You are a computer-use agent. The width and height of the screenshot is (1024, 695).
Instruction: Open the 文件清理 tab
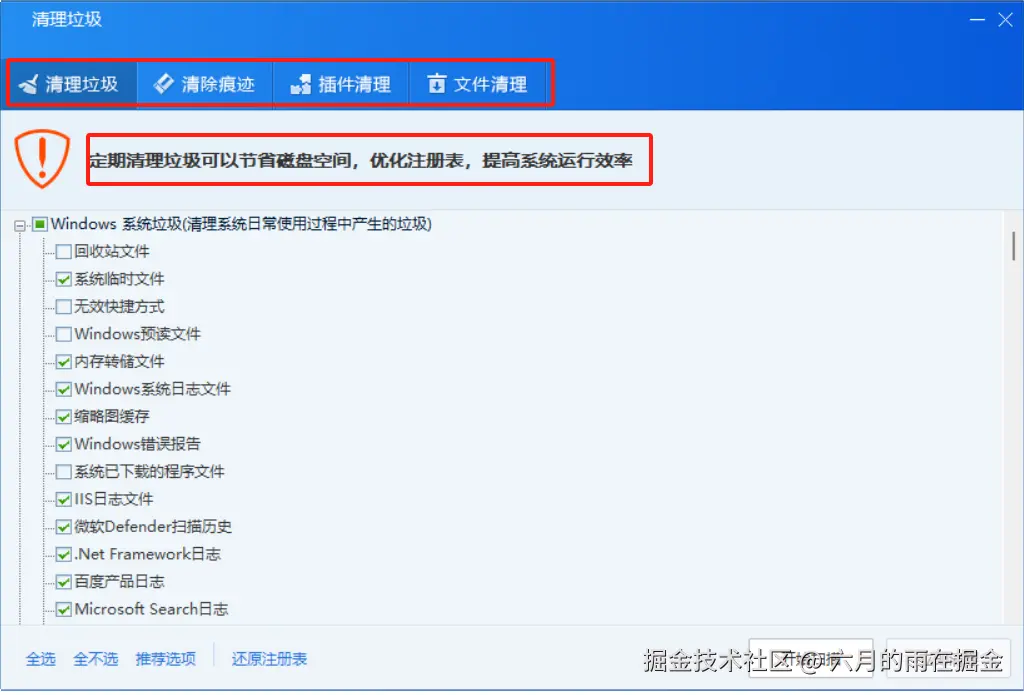pyautogui.click(x=477, y=84)
